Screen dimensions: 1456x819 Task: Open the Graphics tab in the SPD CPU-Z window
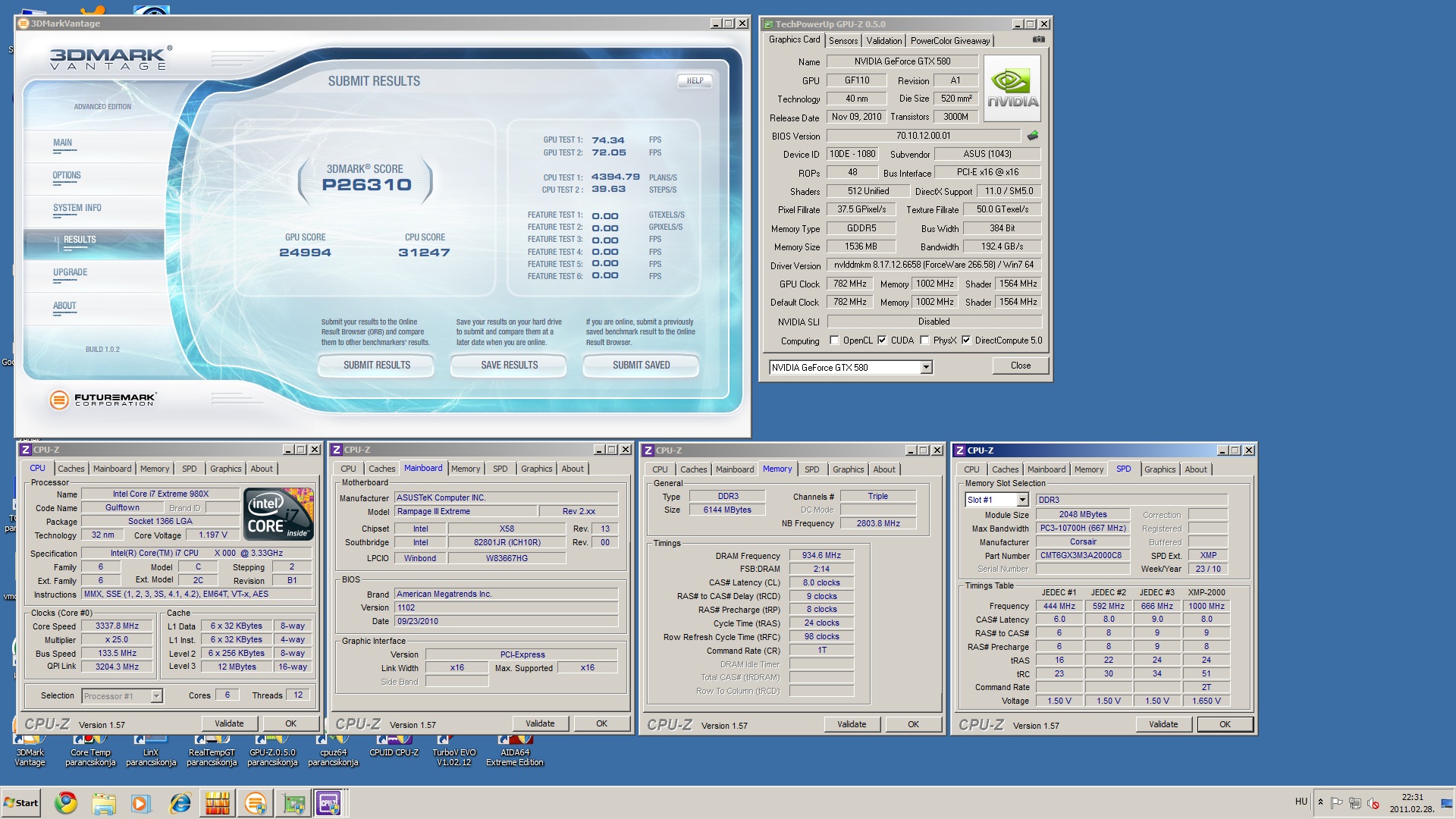1159,469
